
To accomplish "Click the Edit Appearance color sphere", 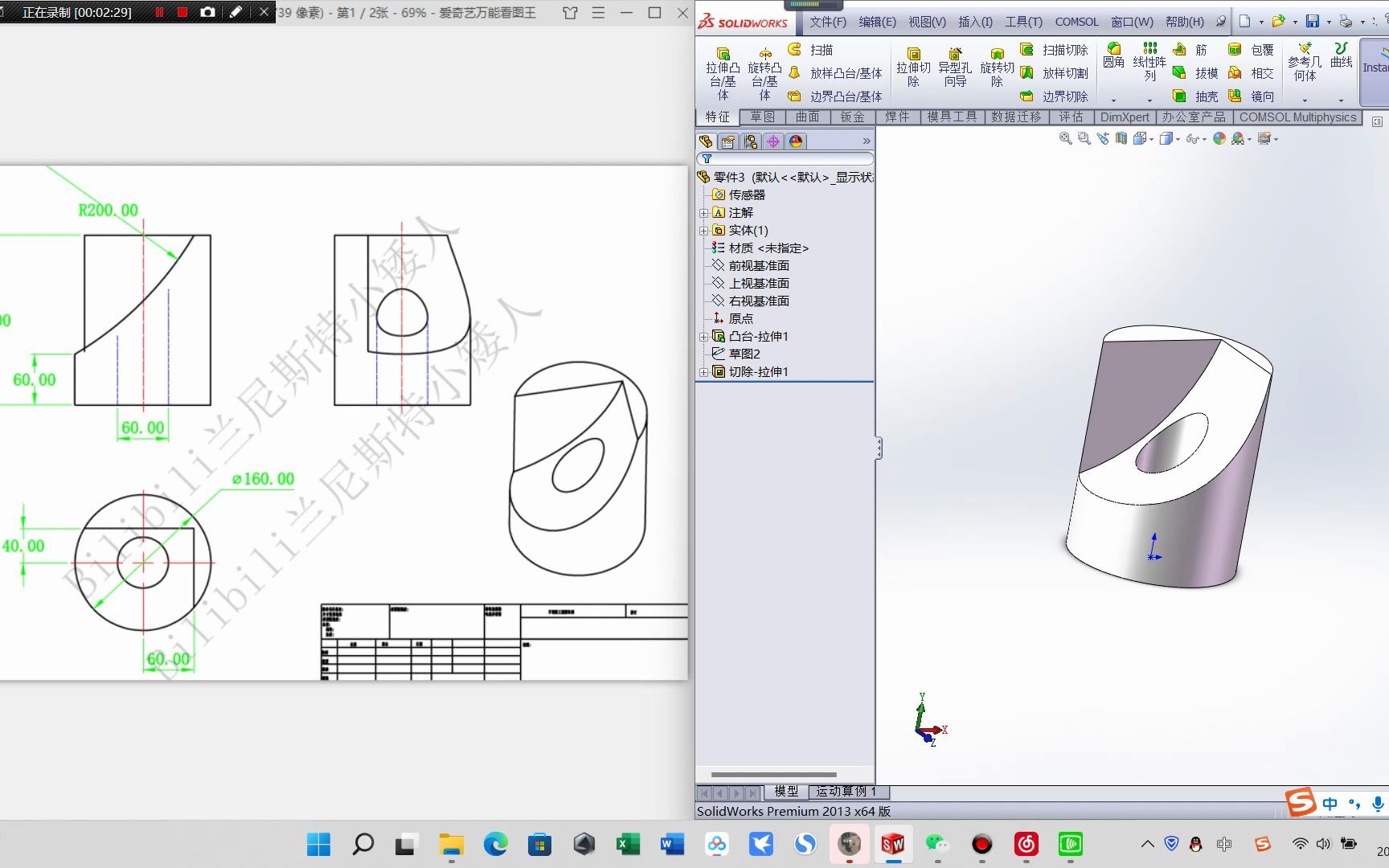I will click(x=1219, y=138).
